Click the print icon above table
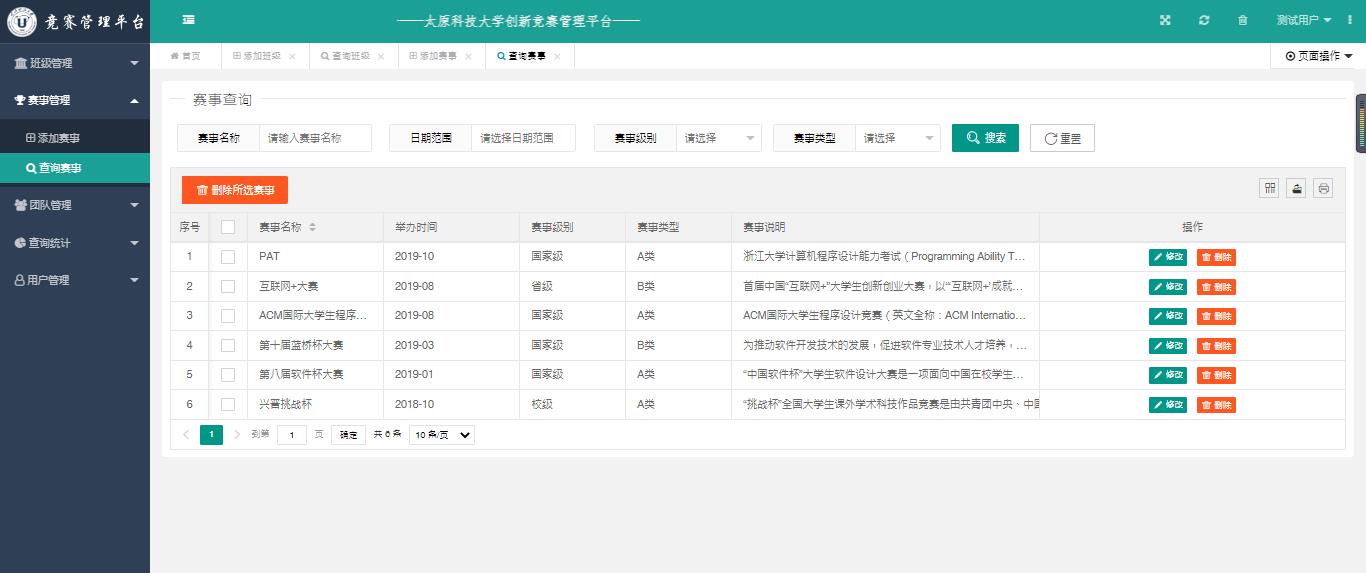This screenshot has width=1366, height=573. (1323, 188)
